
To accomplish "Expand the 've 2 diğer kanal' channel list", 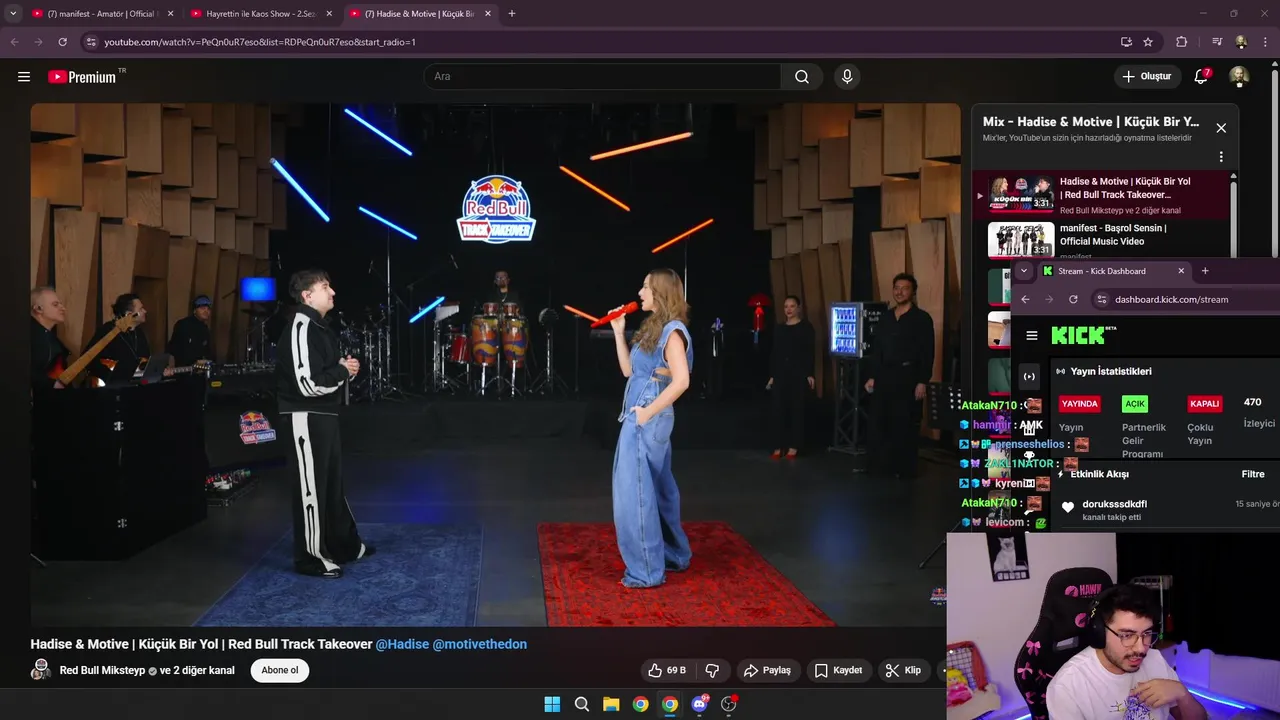I will (197, 670).
